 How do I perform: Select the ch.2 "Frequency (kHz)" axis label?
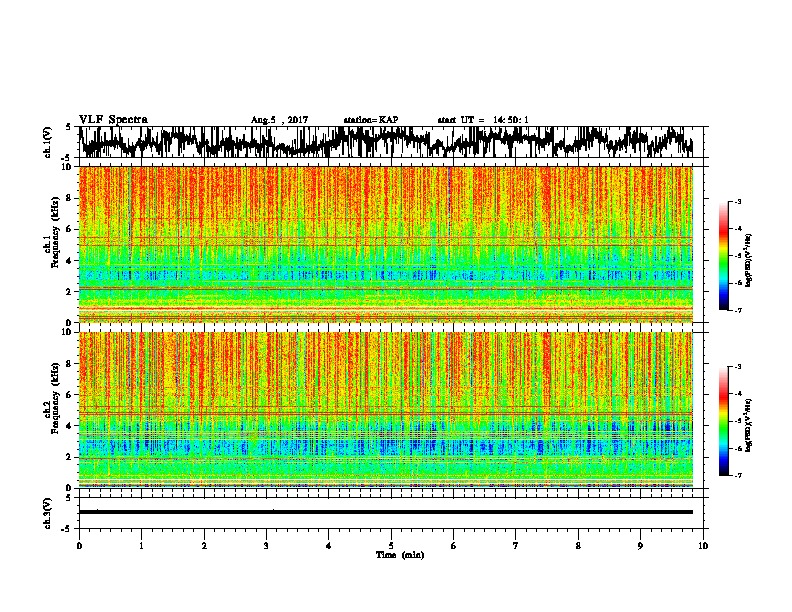tap(56, 398)
